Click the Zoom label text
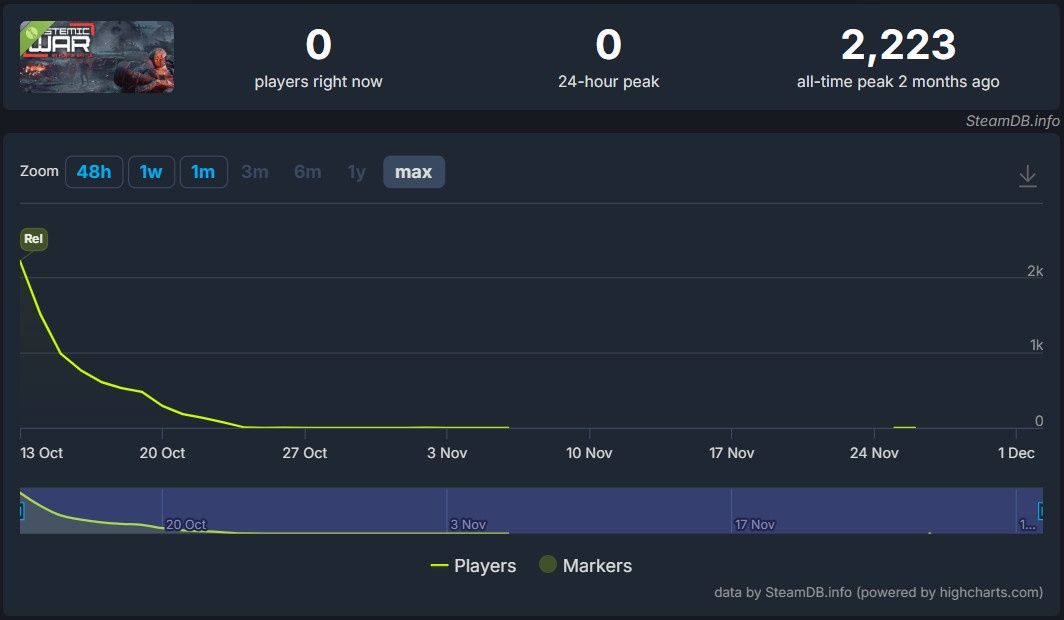The width and height of the screenshot is (1064, 620). (x=39, y=171)
